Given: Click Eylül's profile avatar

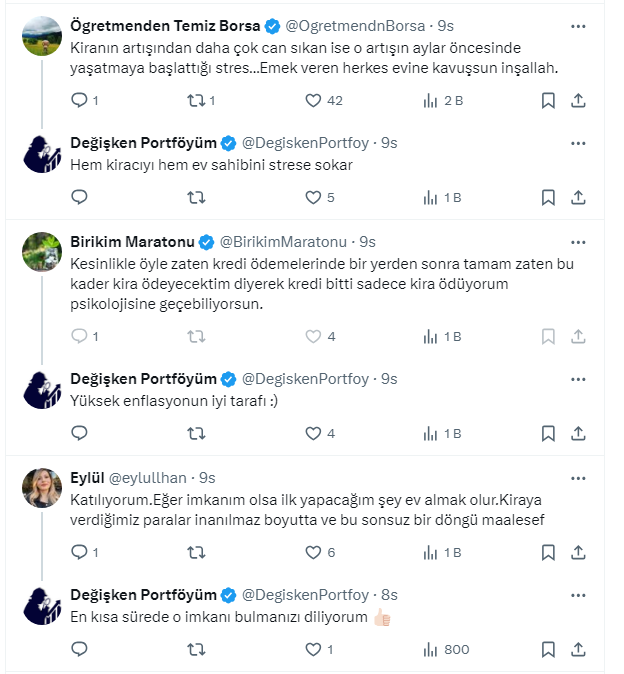Looking at the screenshot, I should click(42, 487).
